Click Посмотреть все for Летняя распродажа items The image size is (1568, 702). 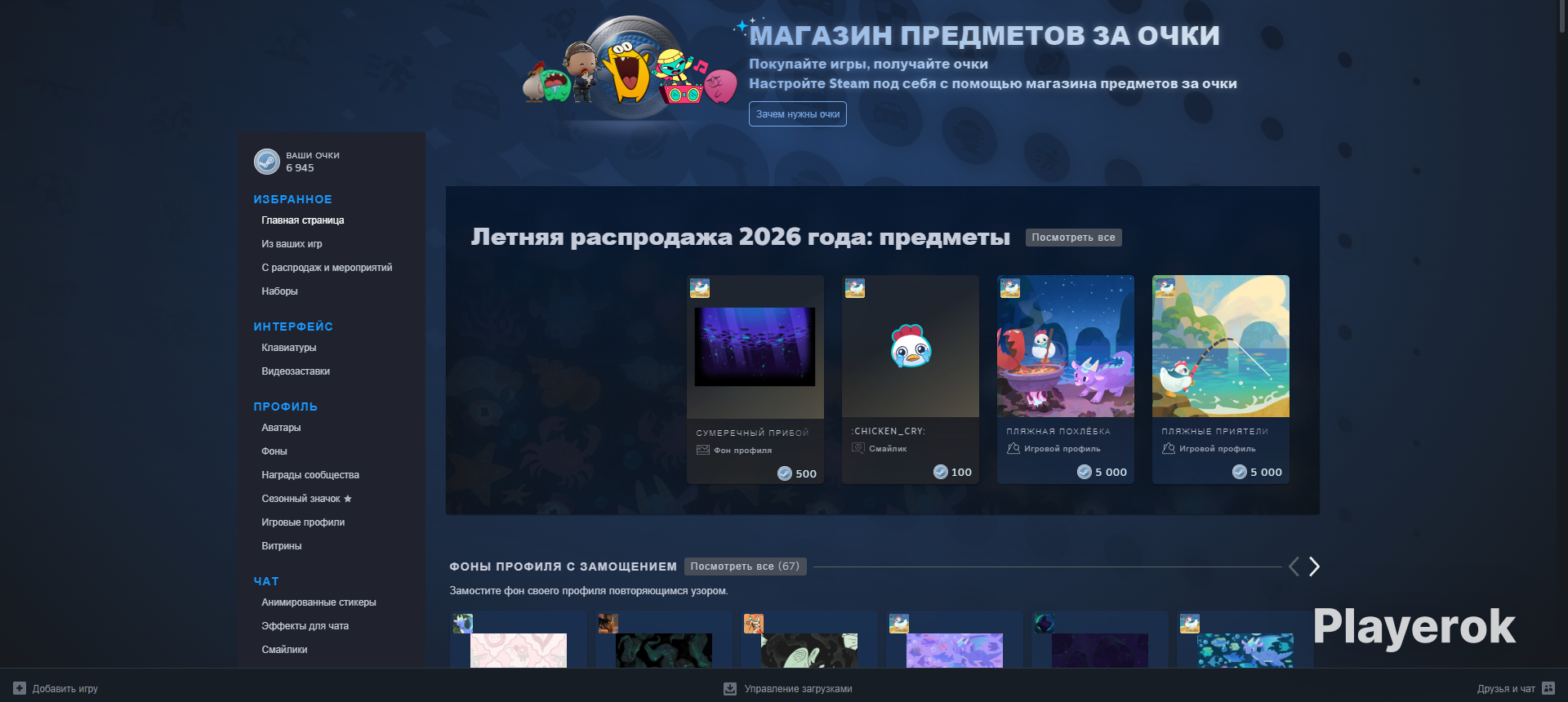tap(1073, 238)
